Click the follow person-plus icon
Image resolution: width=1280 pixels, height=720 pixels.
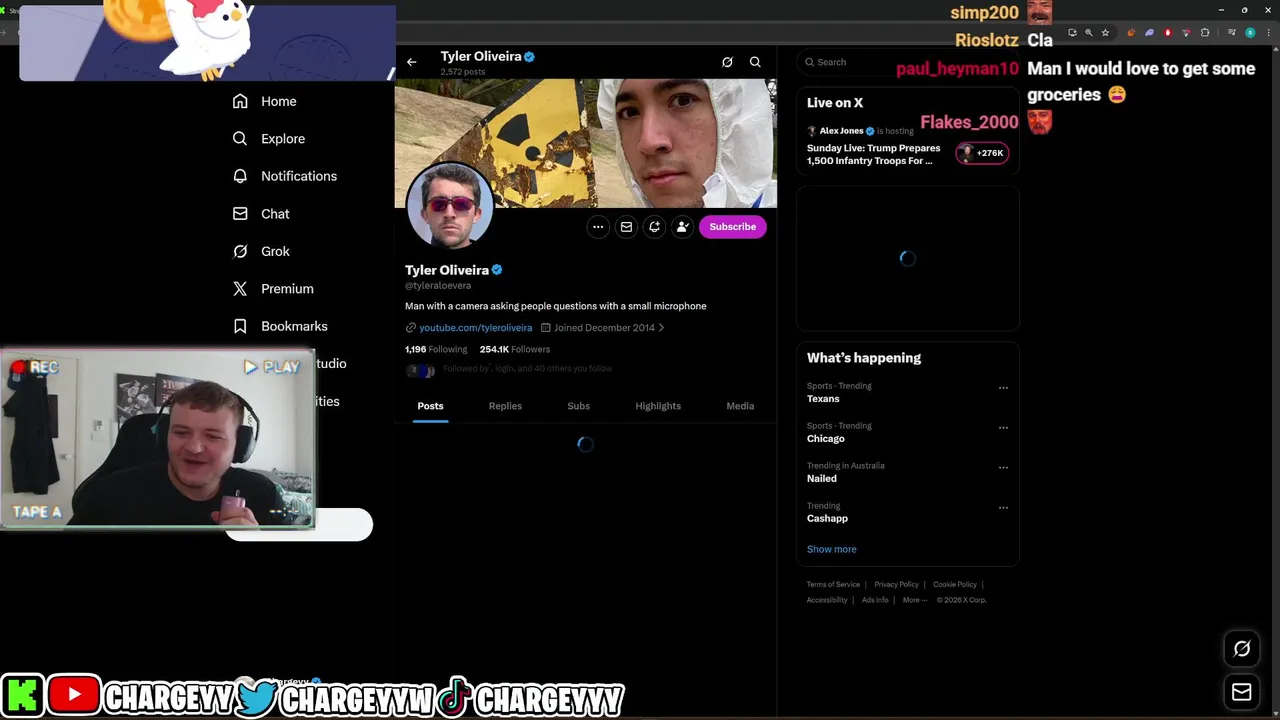pos(682,227)
